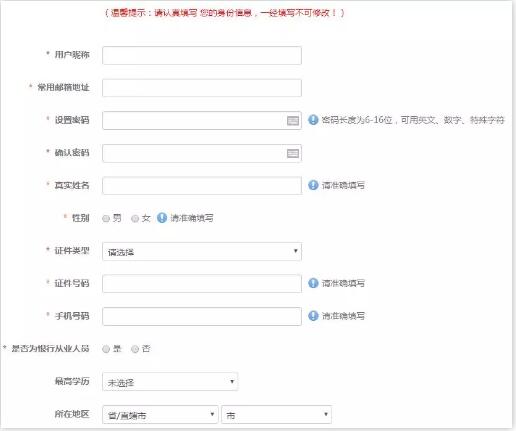Click the 最高学历 label
The image size is (516, 431).
coord(72,381)
